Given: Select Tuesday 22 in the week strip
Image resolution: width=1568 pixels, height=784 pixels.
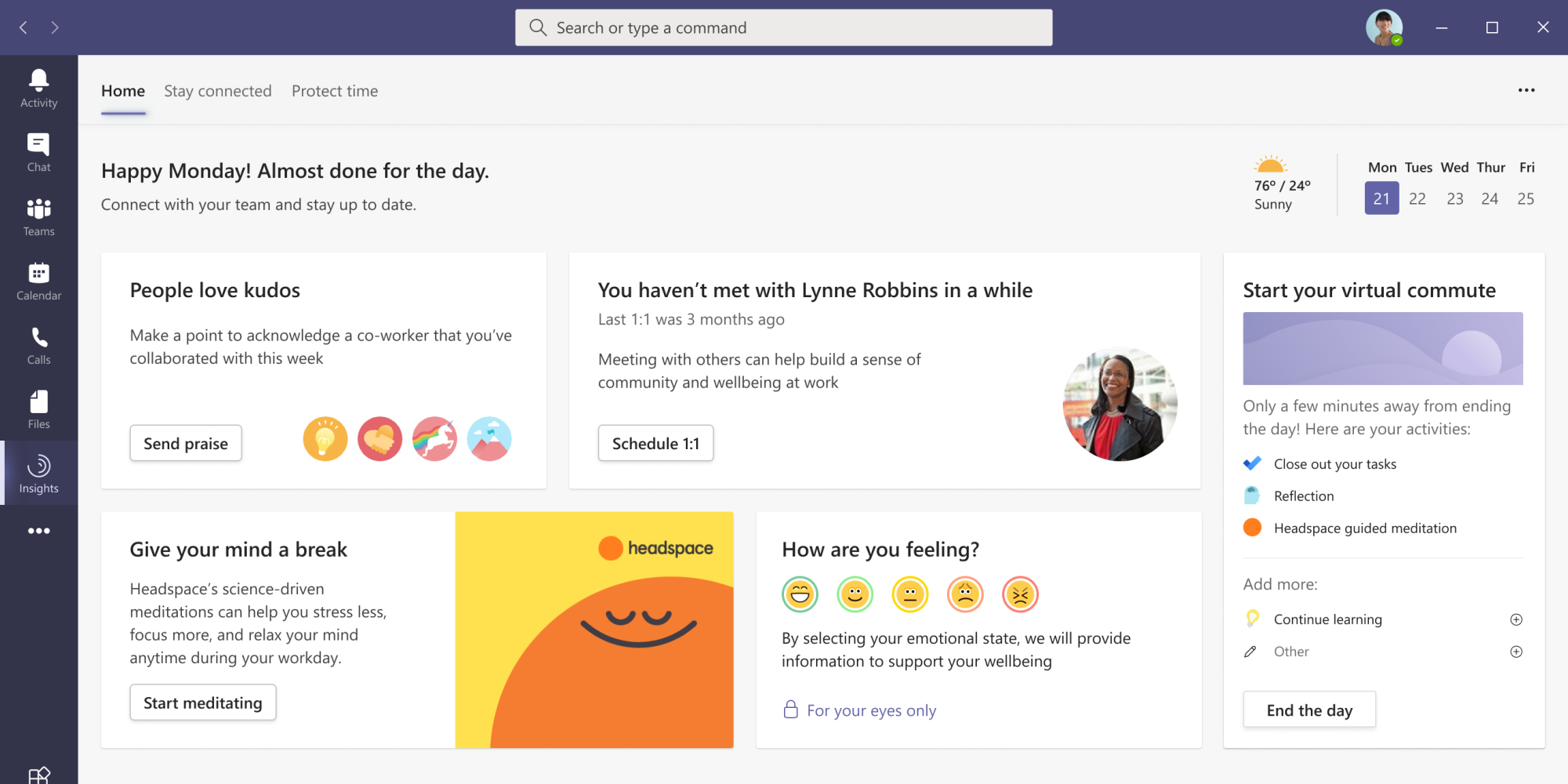Looking at the screenshot, I should tap(1417, 198).
